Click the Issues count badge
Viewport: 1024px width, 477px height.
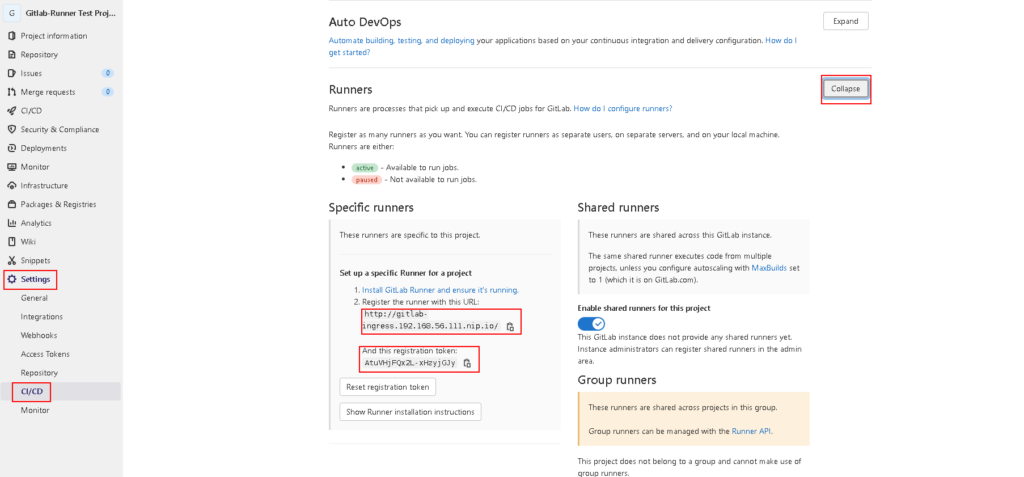tap(108, 73)
